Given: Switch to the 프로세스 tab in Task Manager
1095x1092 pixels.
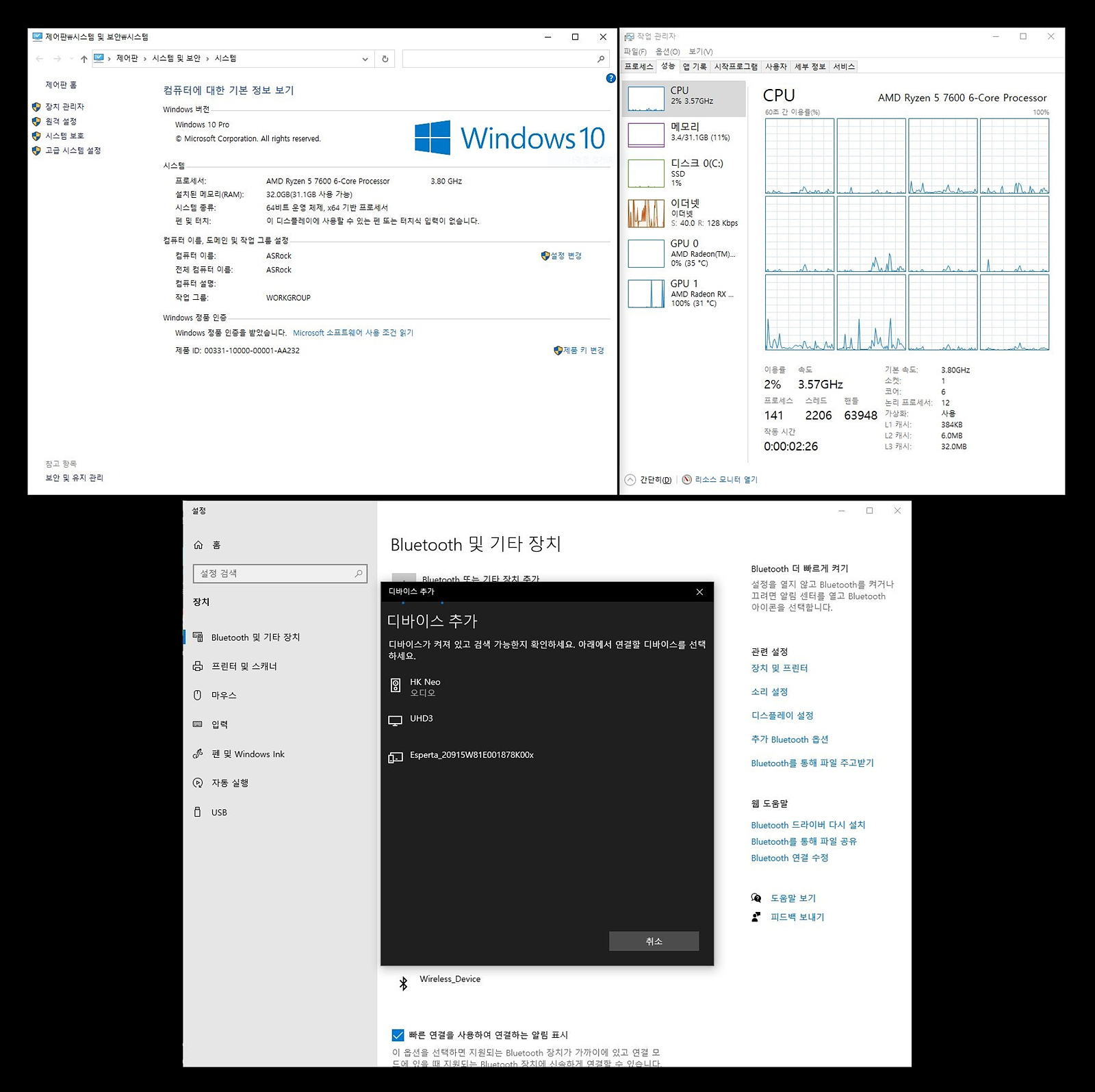Looking at the screenshot, I should click(639, 66).
